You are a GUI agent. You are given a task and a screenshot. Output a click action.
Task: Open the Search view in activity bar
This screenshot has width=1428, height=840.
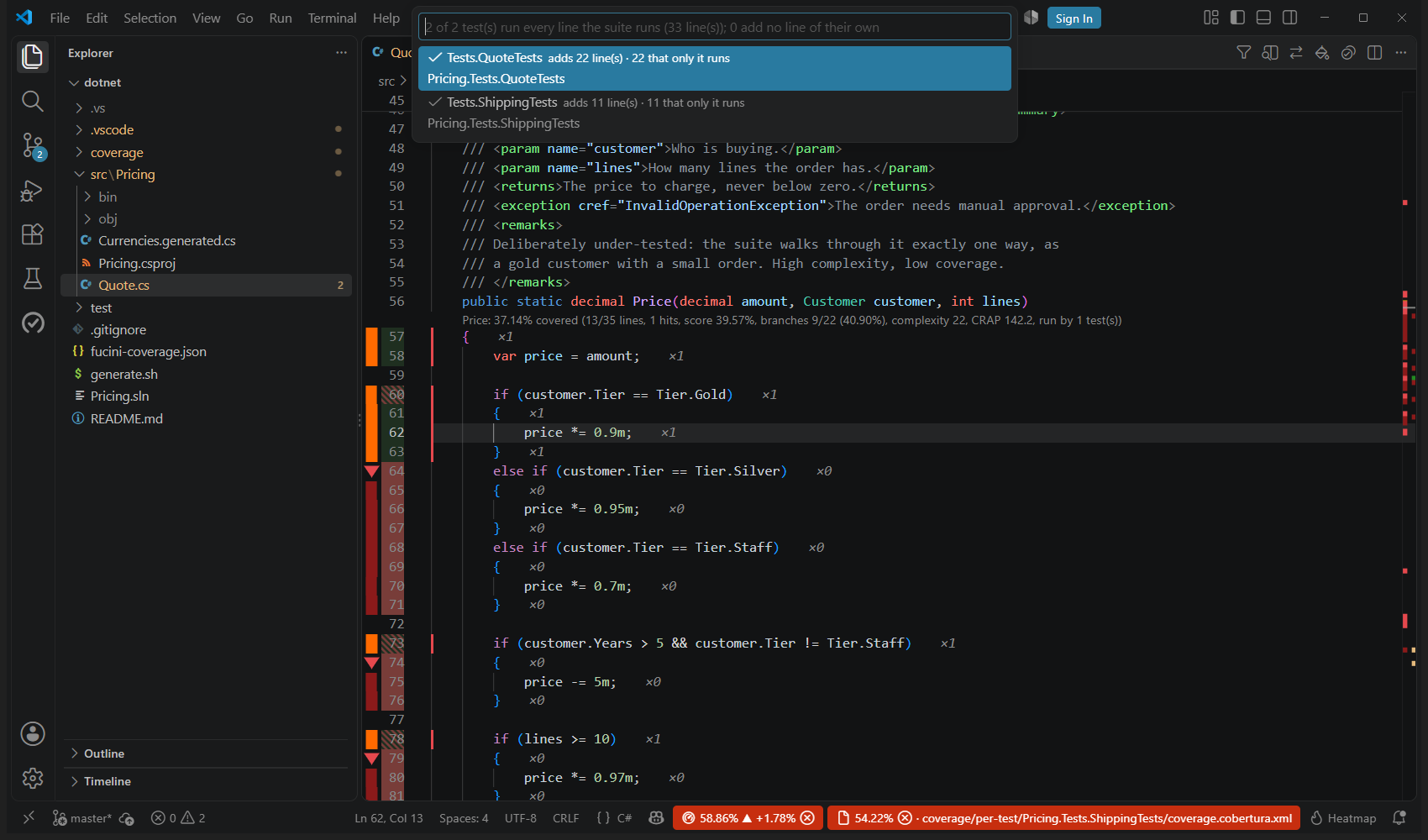point(32,102)
